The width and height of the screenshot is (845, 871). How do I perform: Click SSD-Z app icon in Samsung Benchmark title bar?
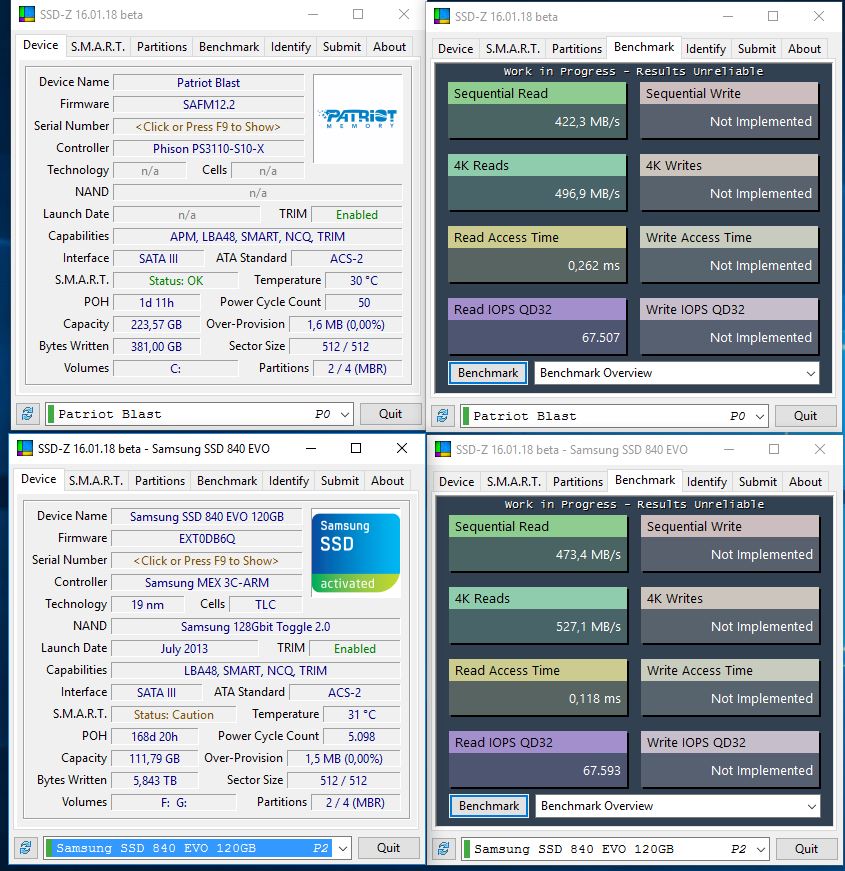(443, 449)
